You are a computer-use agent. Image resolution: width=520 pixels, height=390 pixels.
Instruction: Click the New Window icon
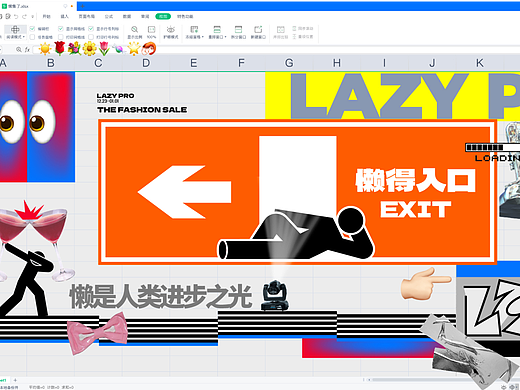pos(258,29)
